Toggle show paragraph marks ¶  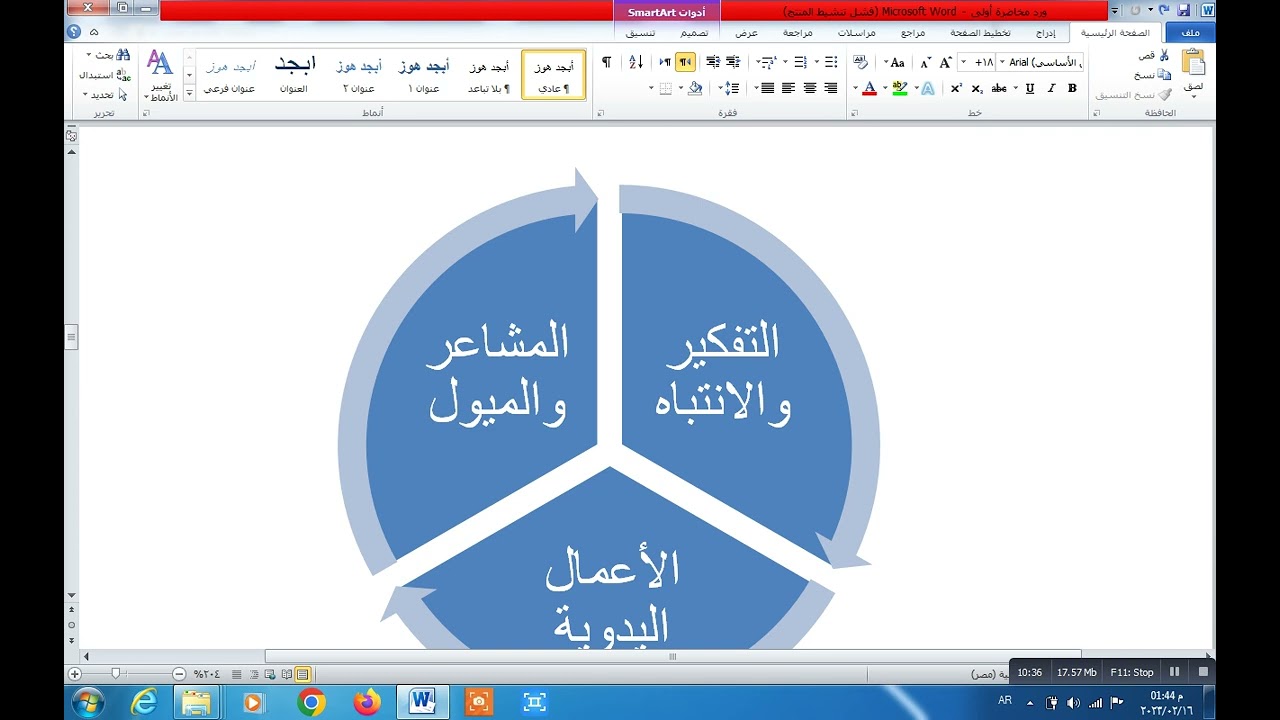[x=606, y=62]
